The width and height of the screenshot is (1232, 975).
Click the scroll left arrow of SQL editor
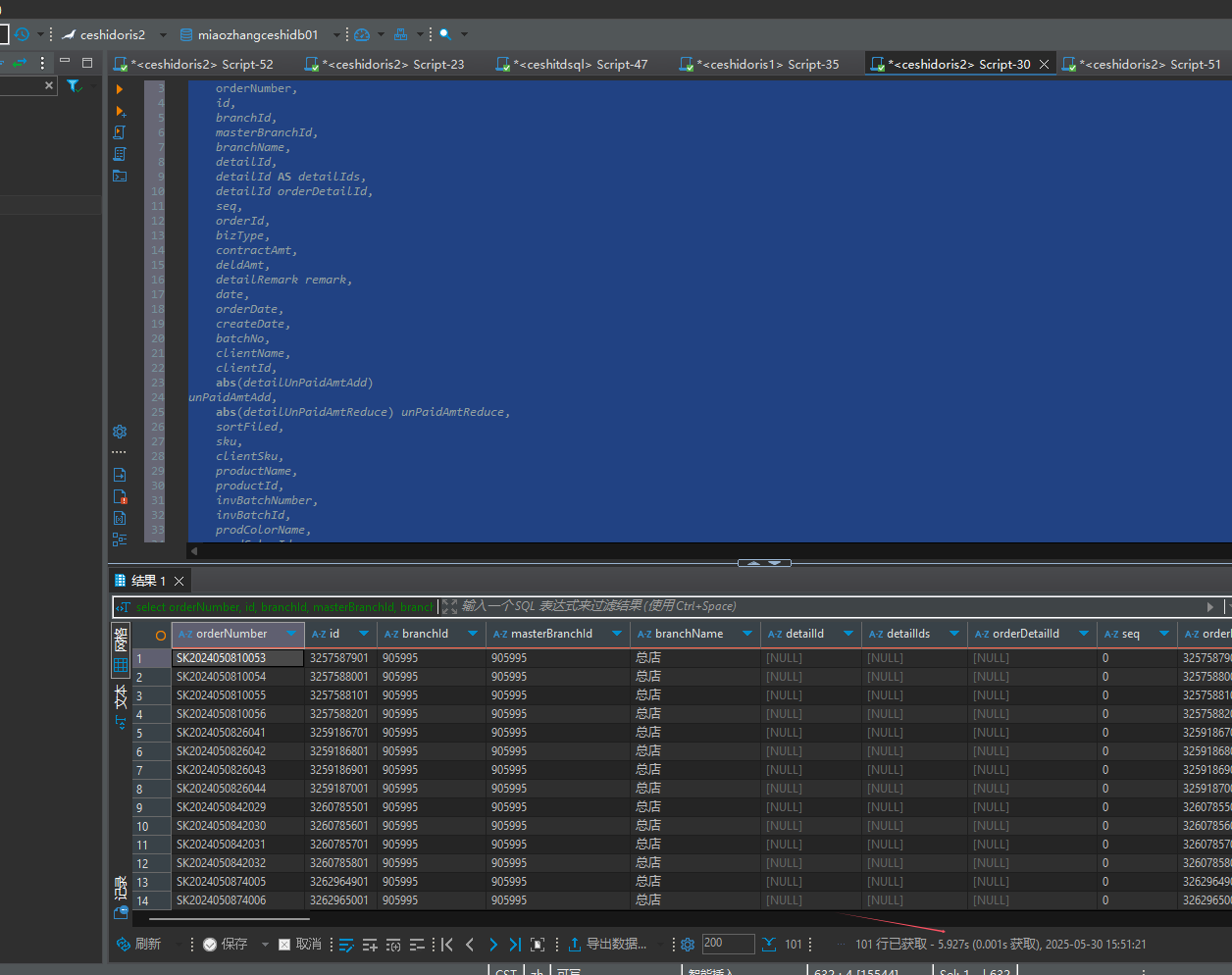tap(194, 551)
